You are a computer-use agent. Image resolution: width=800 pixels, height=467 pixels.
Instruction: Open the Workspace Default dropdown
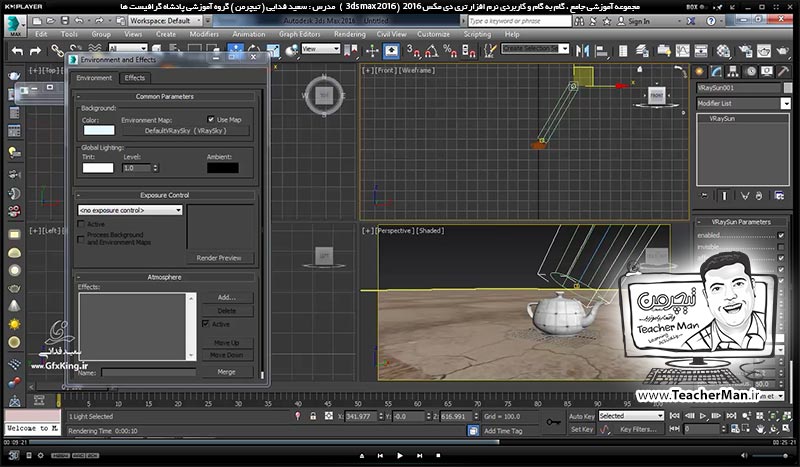click(x=164, y=20)
